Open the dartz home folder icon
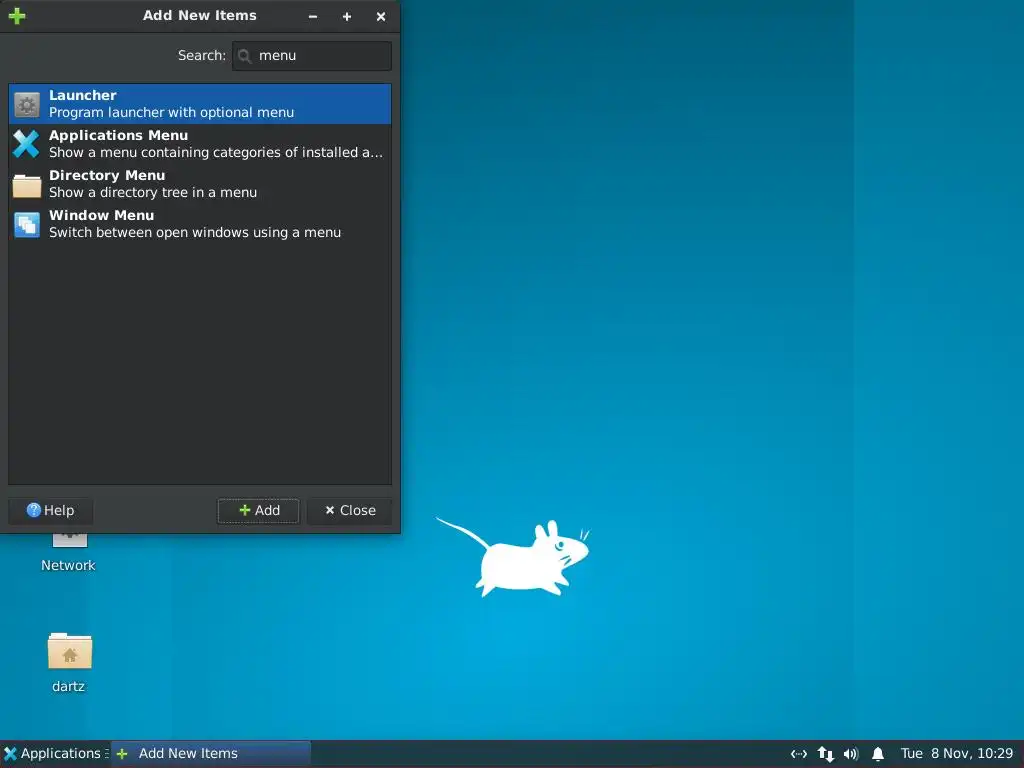 click(x=70, y=650)
